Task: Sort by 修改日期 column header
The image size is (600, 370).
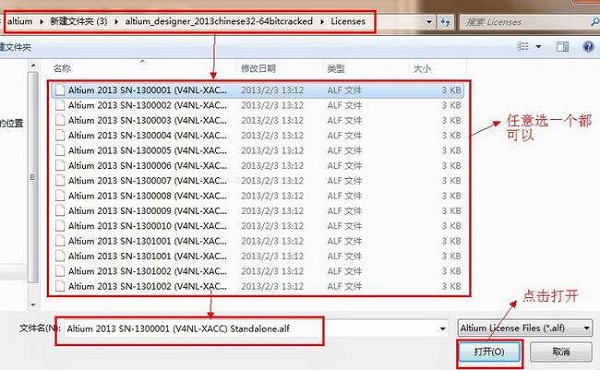Action: (258, 68)
